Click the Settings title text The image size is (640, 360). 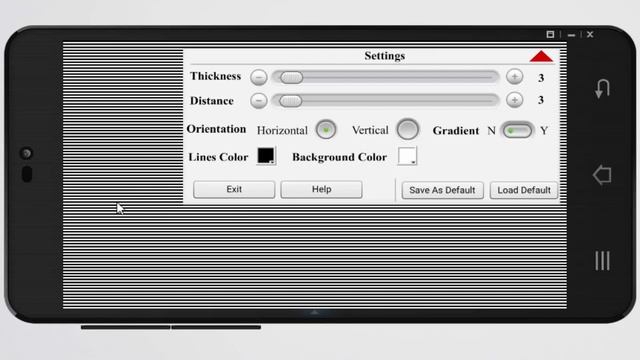pyautogui.click(x=384, y=56)
